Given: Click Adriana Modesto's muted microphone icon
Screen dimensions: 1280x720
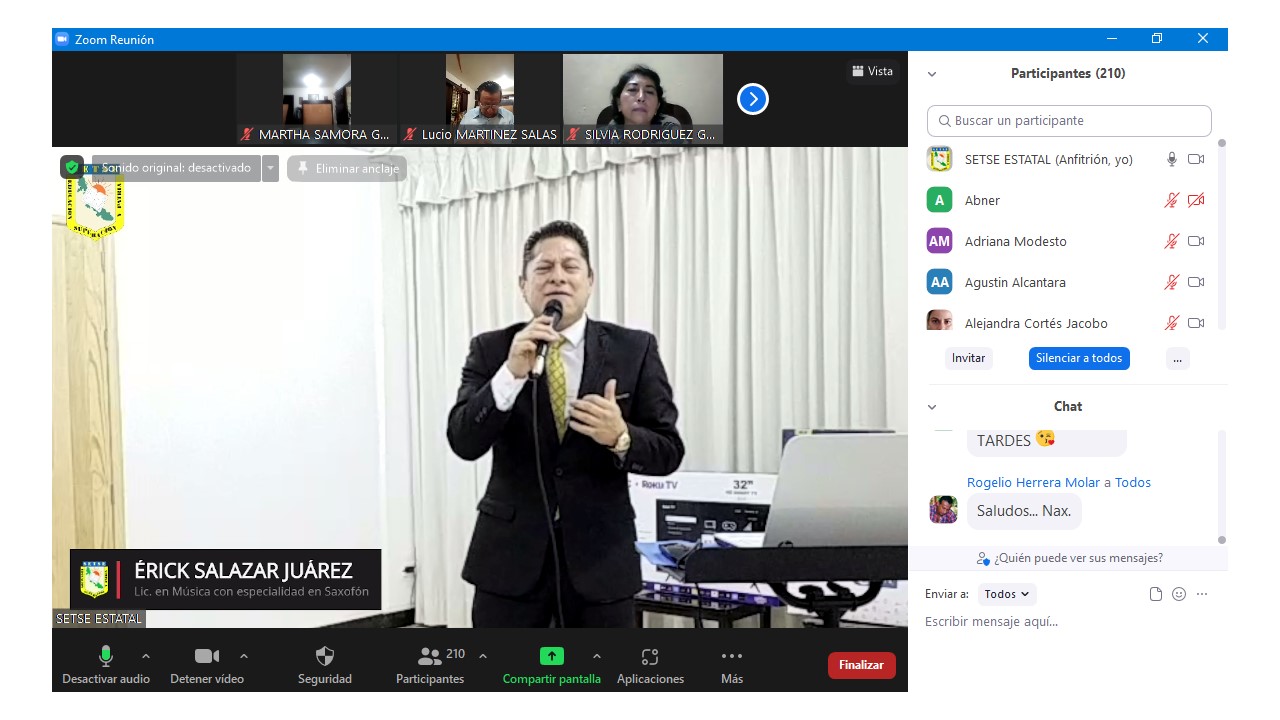Looking at the screenshot, I should coord(1172,241).
